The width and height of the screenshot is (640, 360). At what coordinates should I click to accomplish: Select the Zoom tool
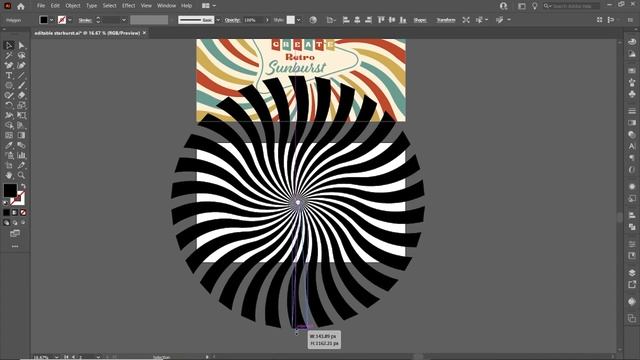pyautogui.click(x=21, y=175)
